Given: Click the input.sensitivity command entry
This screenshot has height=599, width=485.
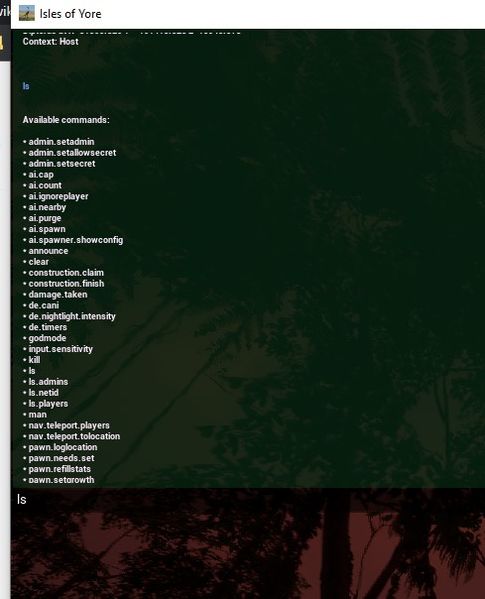Looking at the screenshot, I should click(60, 349).
